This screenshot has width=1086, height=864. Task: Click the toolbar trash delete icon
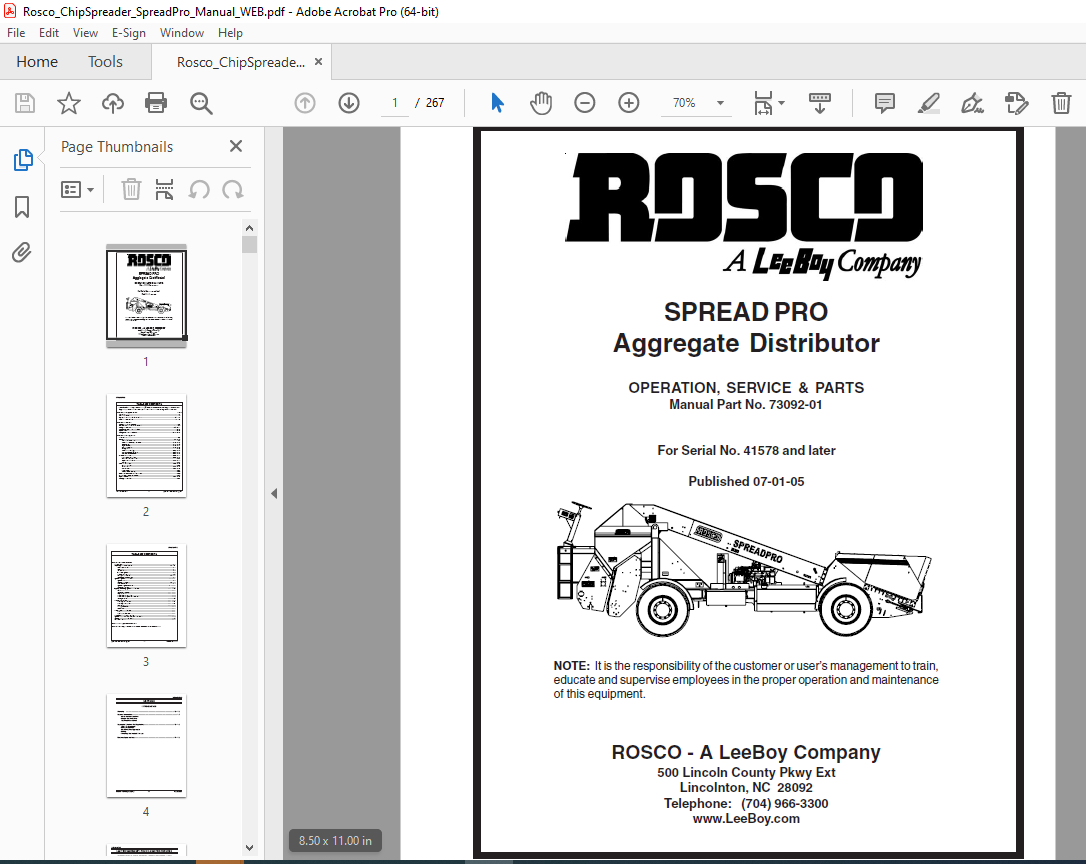coord(1061,103)
